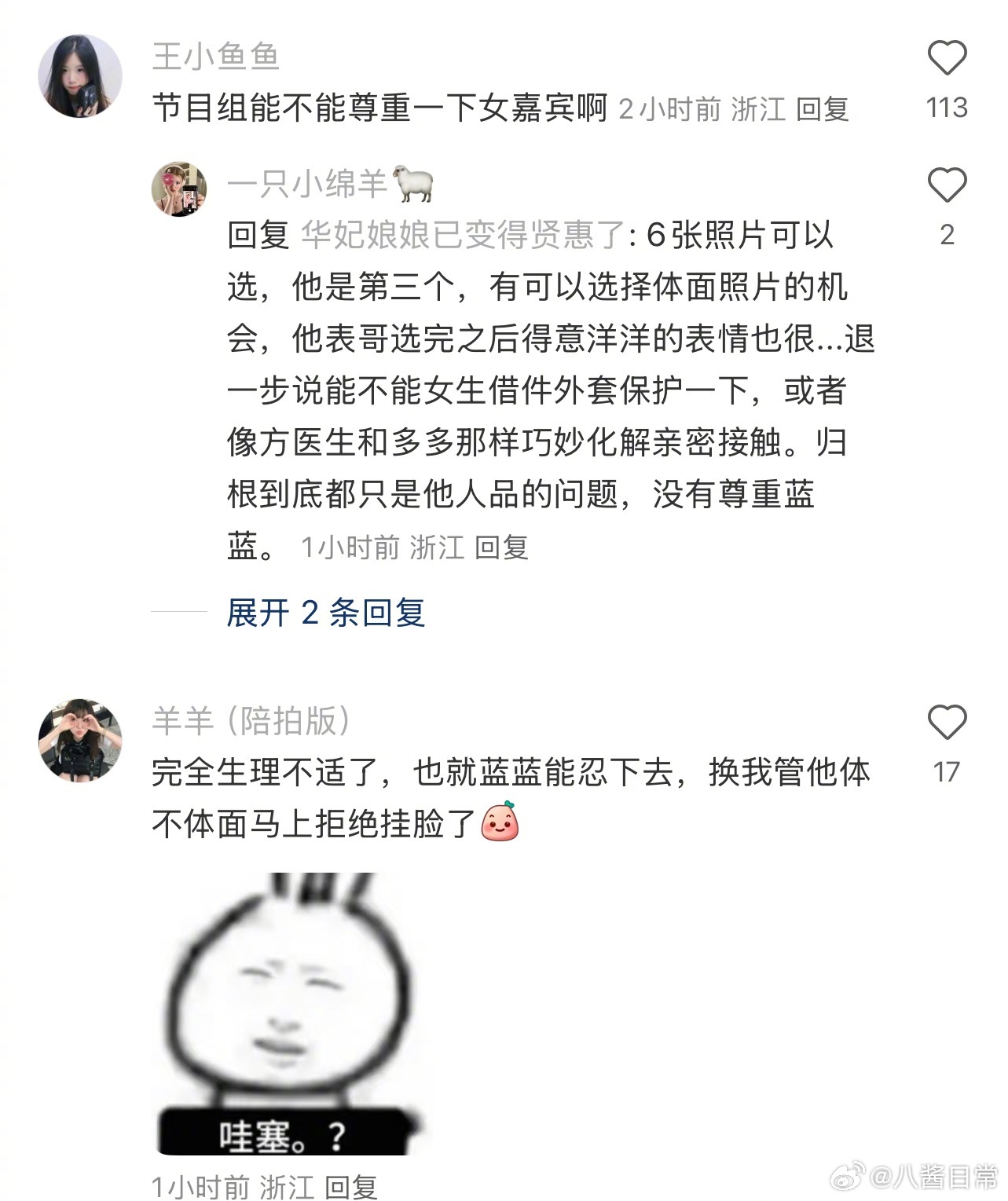Tap the peach emoji in 羊羊's comment
Viewport: 1008px width, 1201px height.
(500, 822)
